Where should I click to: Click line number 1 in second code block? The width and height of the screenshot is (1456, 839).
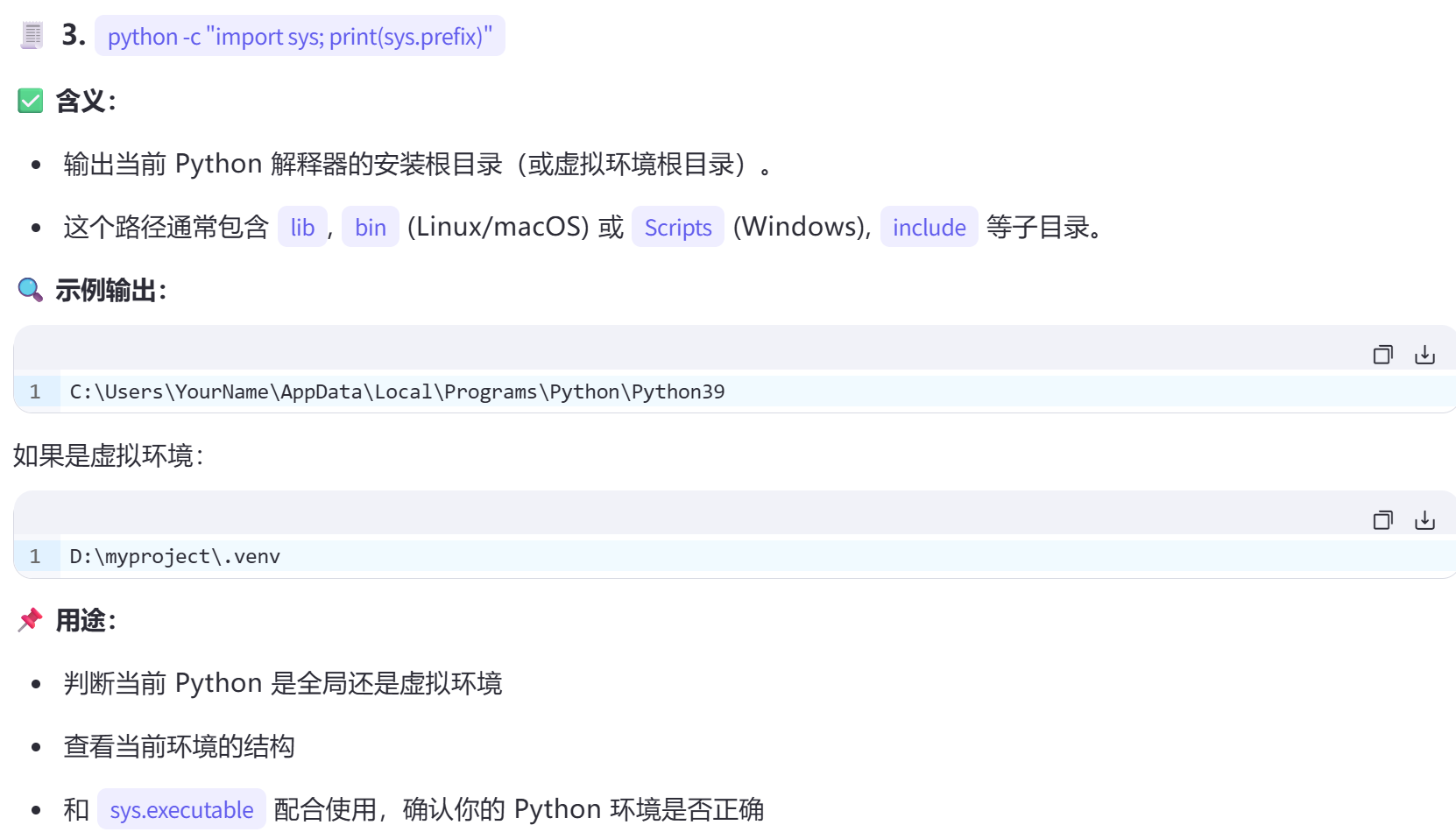36,556
